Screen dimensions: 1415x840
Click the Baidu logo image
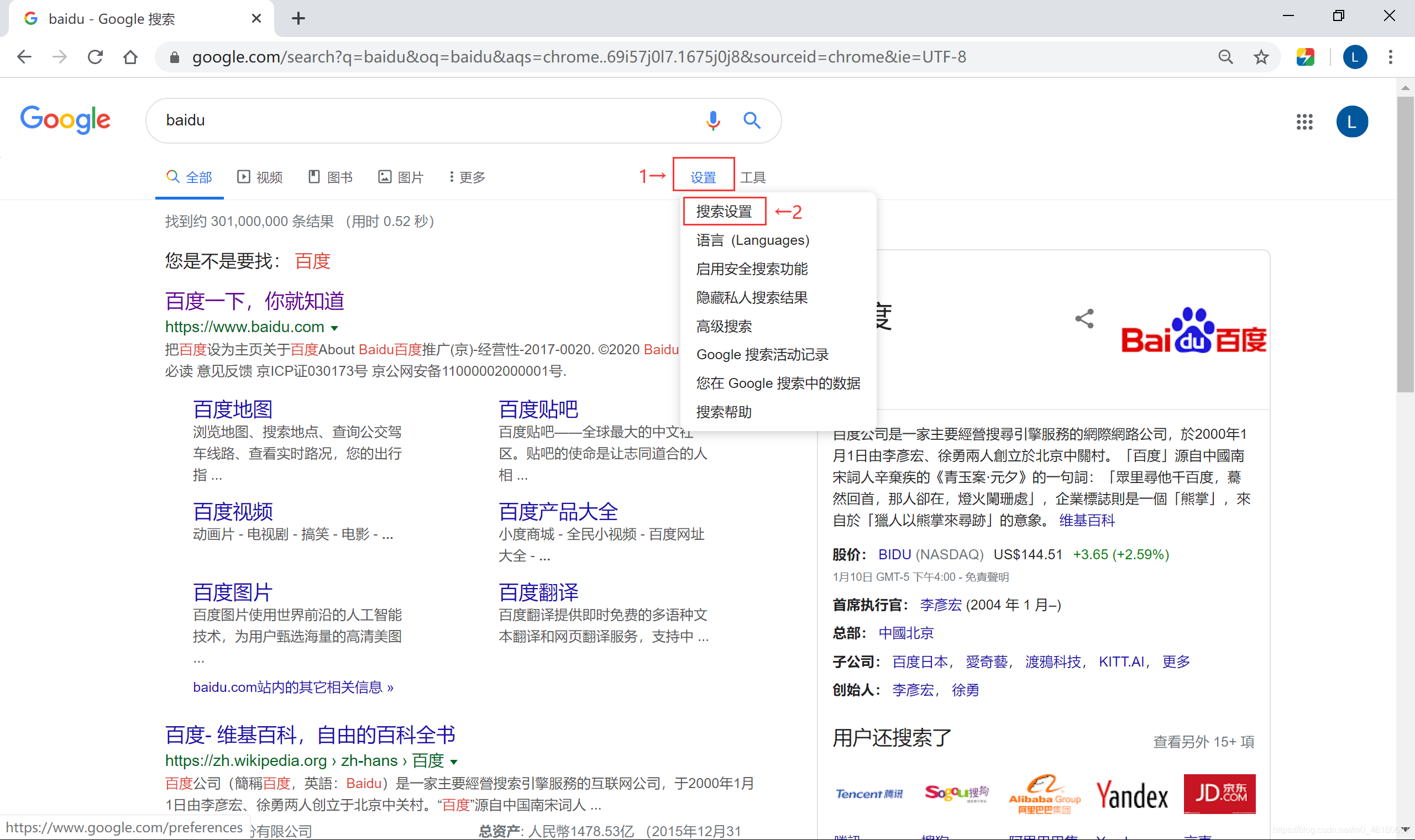point(1193,331)
